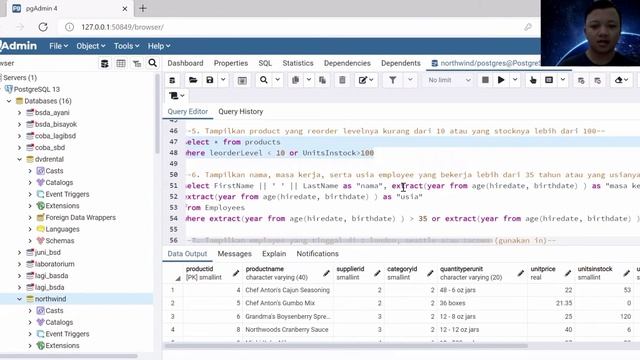Expand Schemas under dvdrental
The height and width of the screenshot is (360, 640).
click(x=30, y=241)
